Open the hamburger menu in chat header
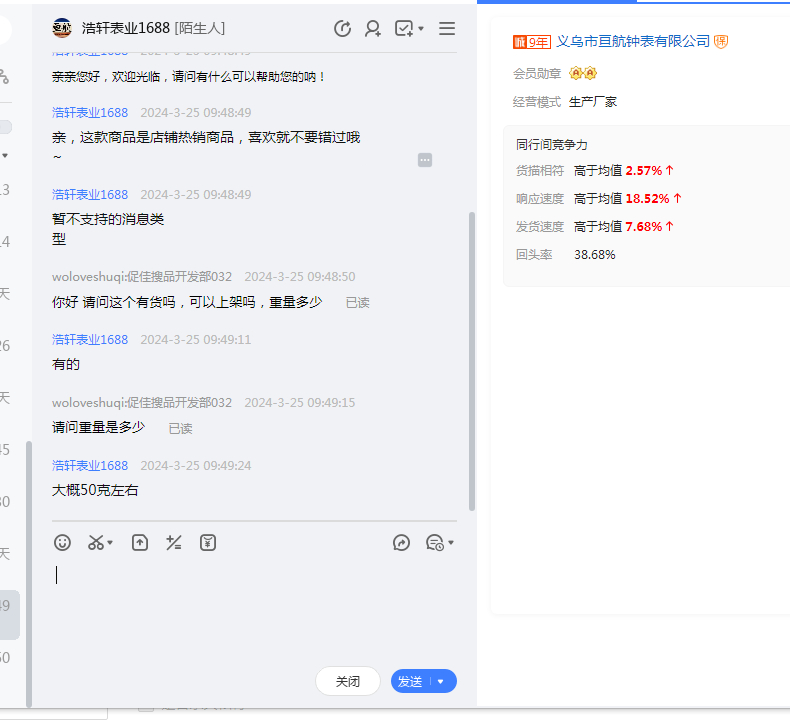790x725 pixels. (x=447, y=29)
